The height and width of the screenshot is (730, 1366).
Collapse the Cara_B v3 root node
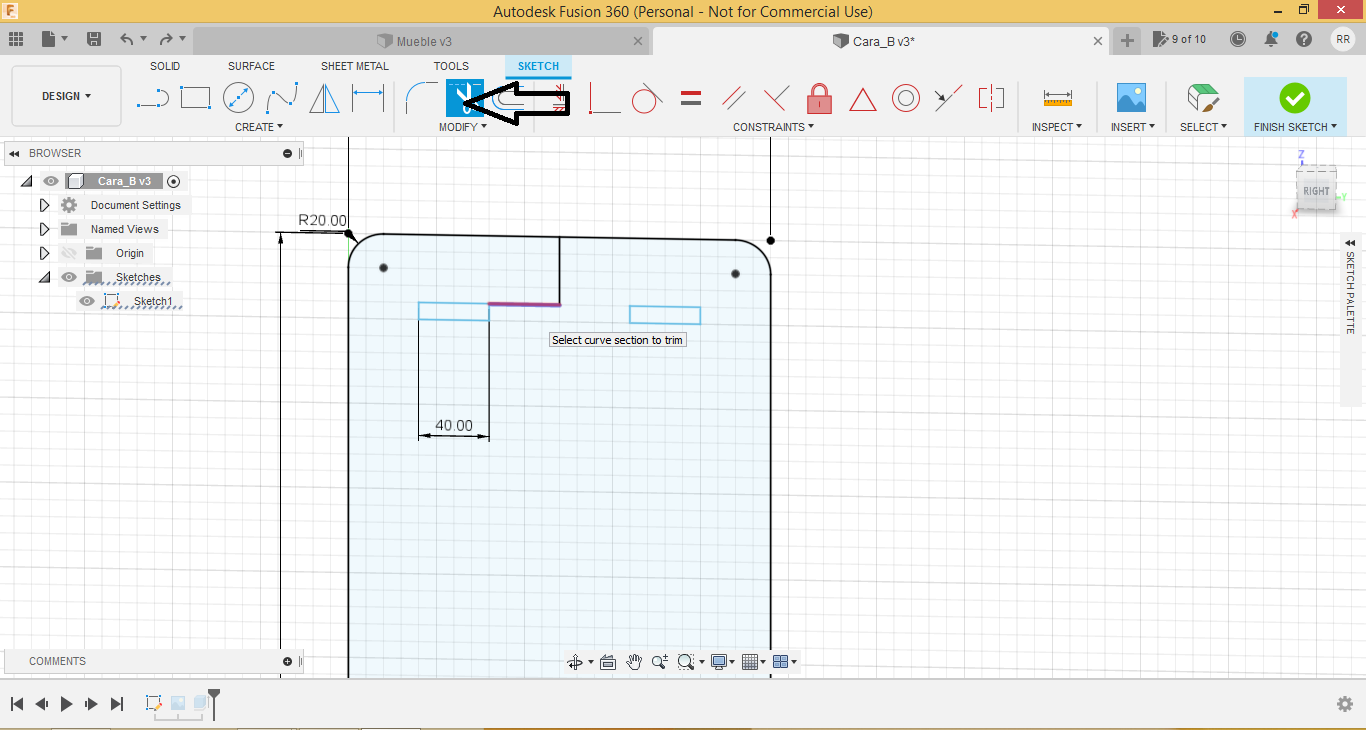point(26,181)
